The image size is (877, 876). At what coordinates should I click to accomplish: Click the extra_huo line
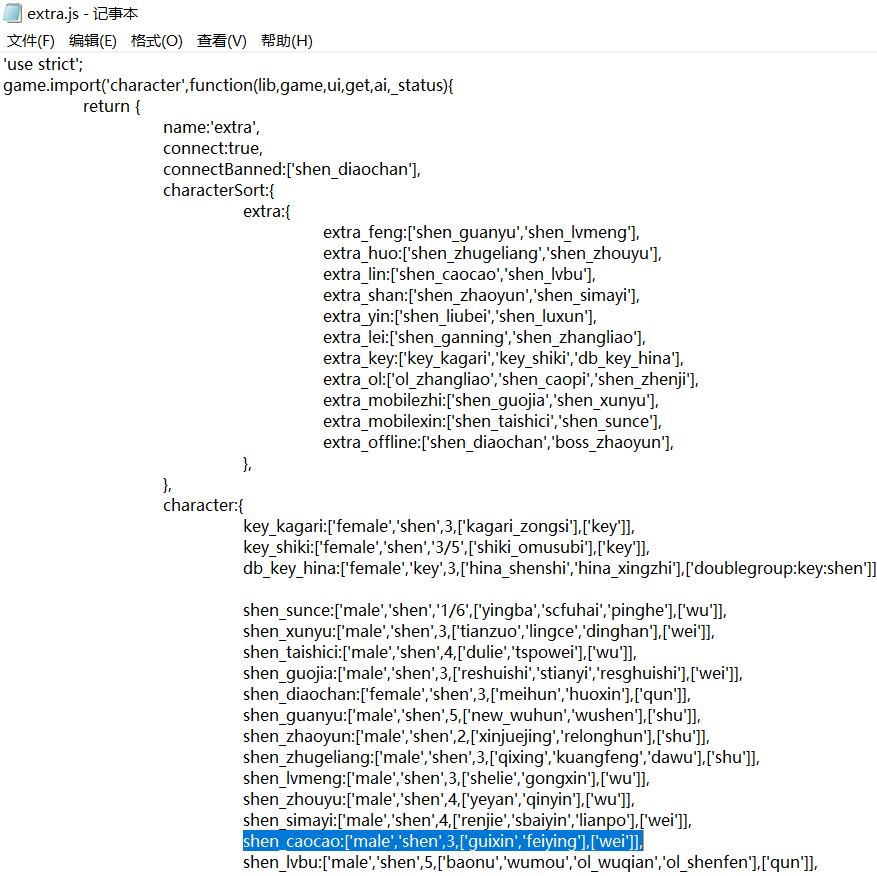[492, 253]
